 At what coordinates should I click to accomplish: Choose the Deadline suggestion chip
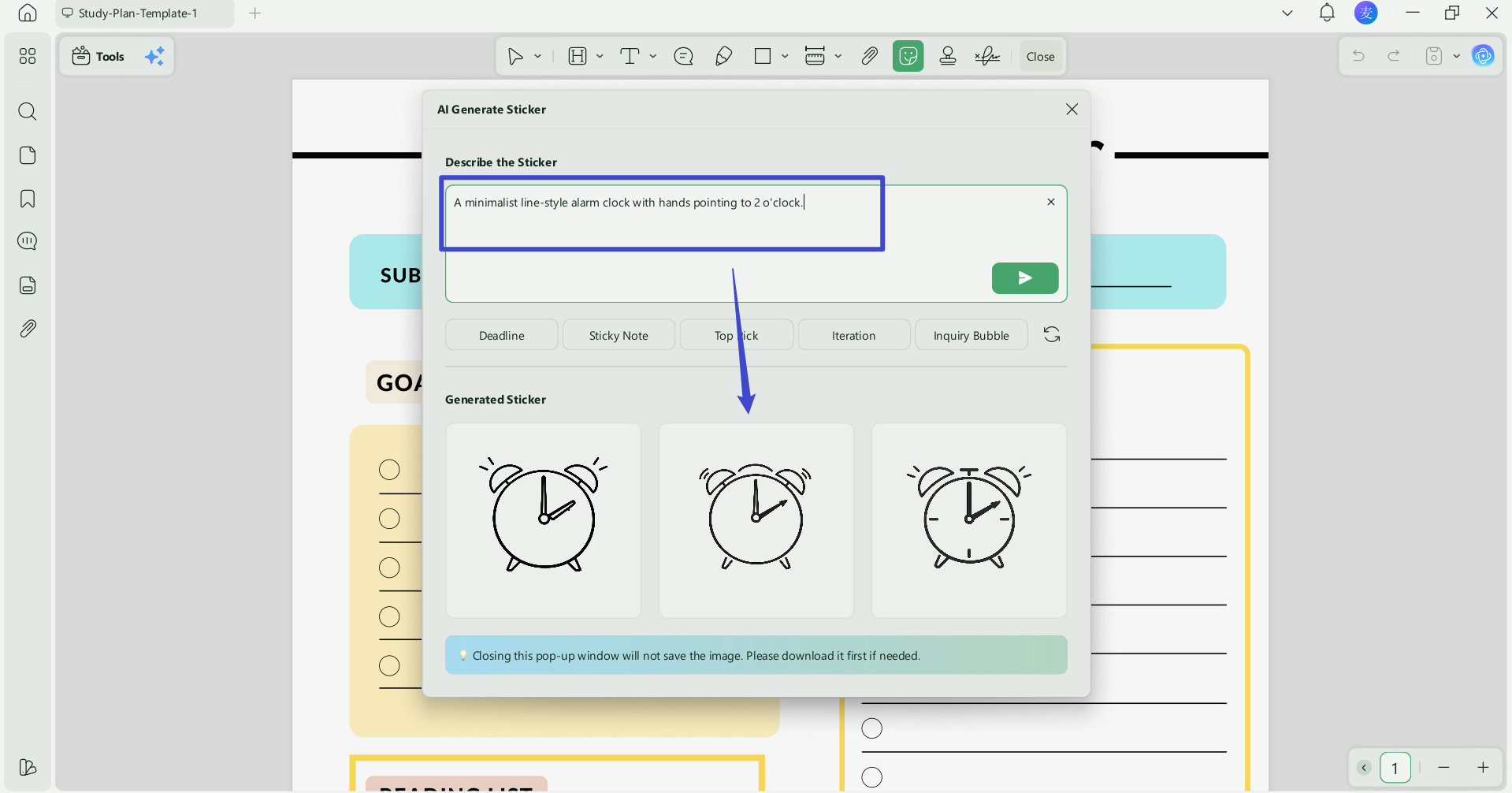point(501,335)
